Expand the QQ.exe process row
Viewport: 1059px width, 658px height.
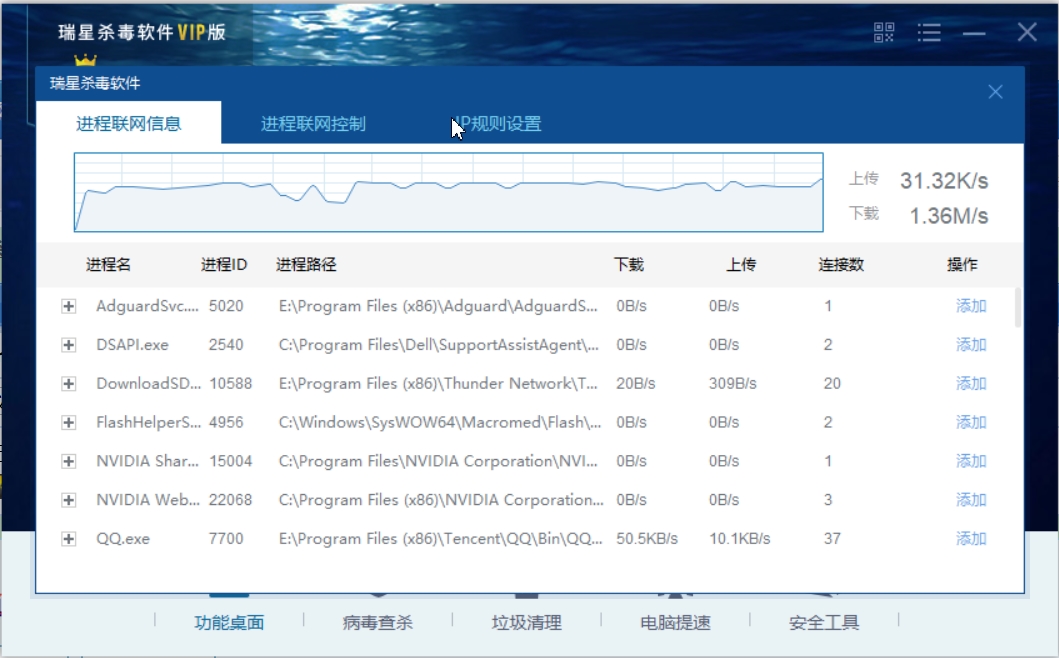coord(69,539)
